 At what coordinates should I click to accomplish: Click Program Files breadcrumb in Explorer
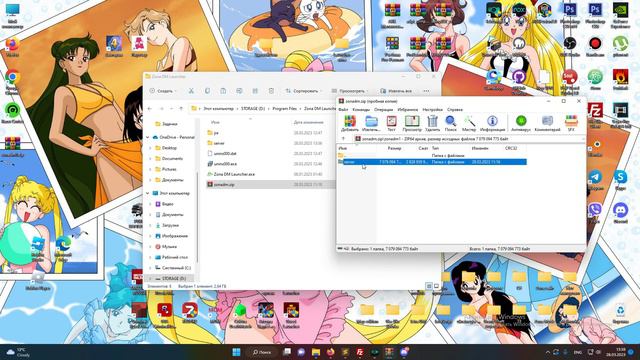tap(284, 109)
